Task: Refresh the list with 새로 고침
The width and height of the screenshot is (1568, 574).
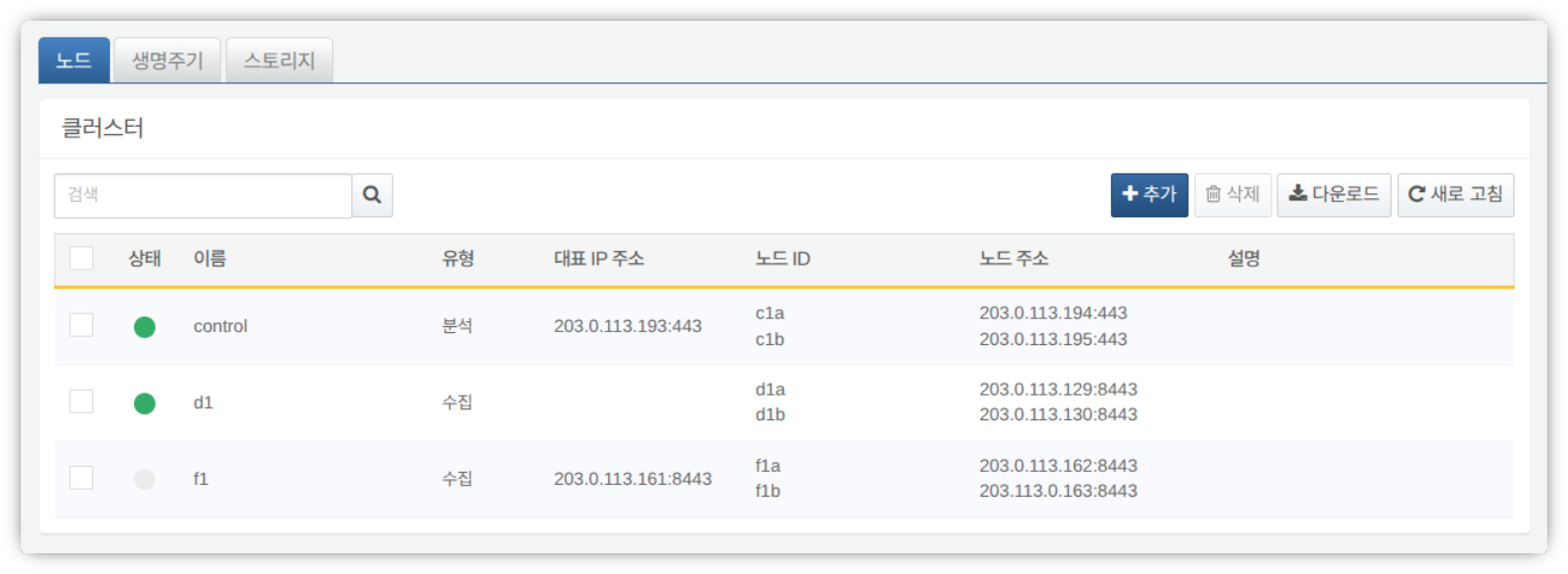Action: click(1455, 195)
